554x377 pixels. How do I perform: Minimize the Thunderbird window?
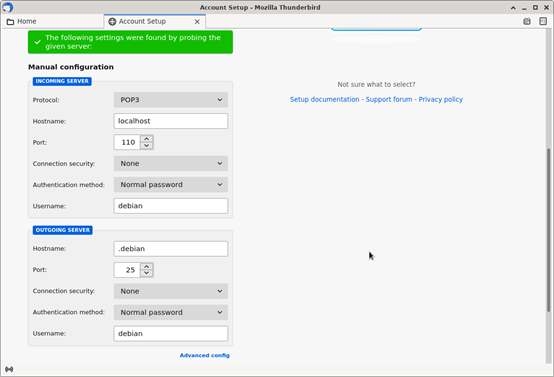point(524,7)
